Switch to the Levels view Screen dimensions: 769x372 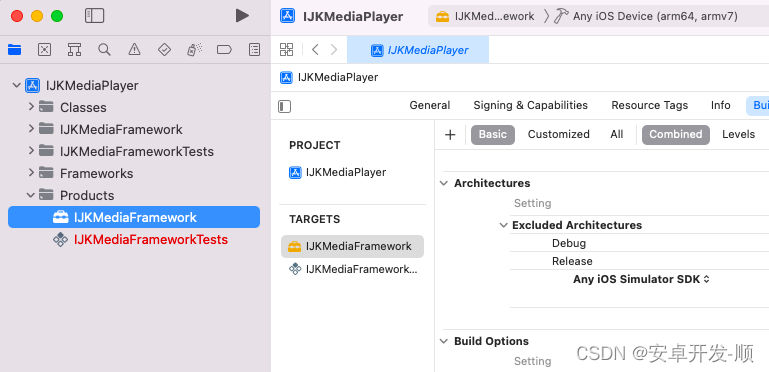click(738, 134)
